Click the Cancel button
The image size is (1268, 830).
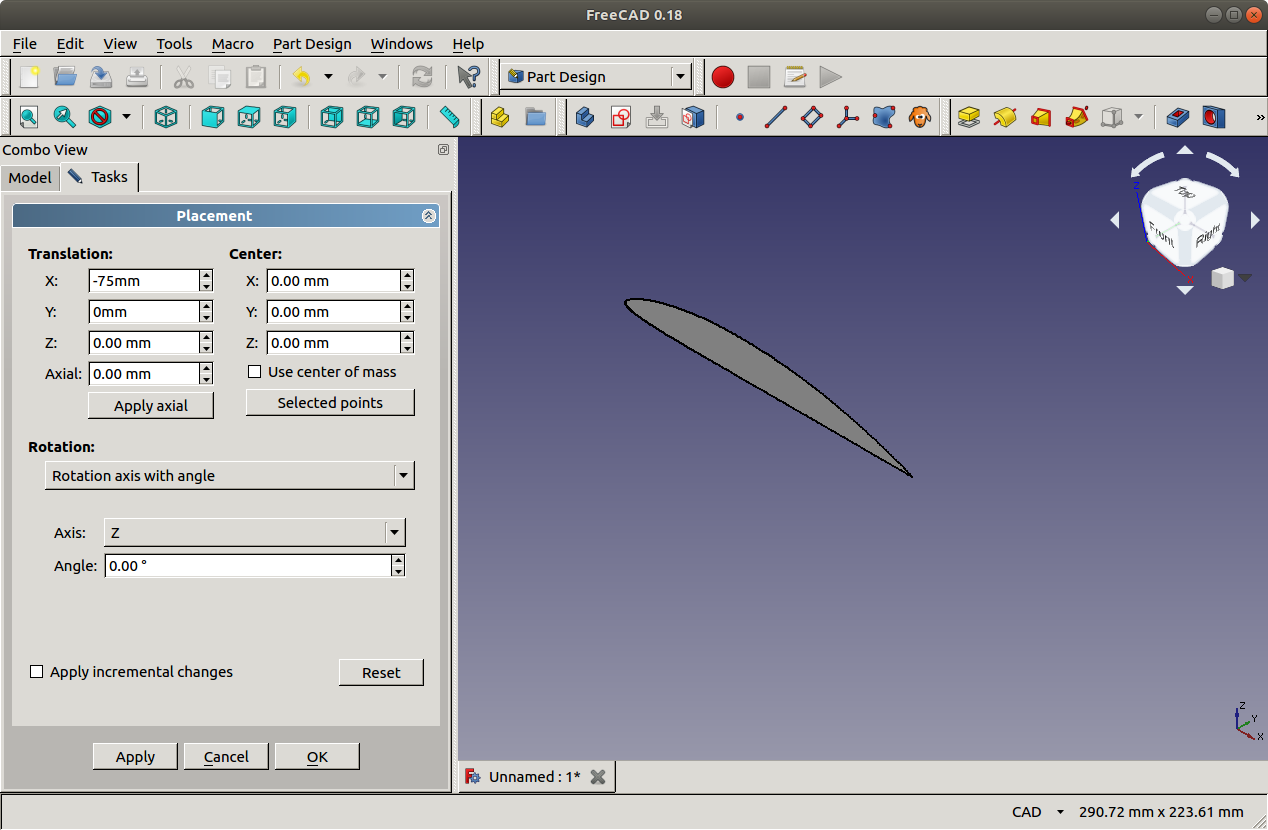click(x=226, y=756)
